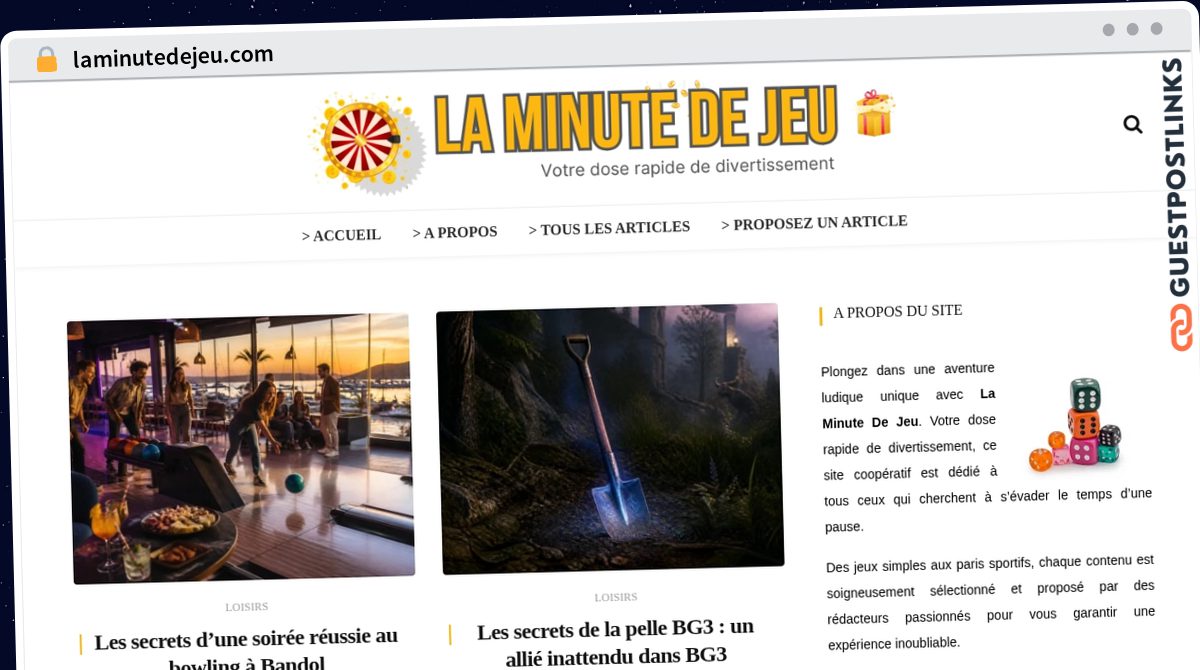Click the colorful dice image in sidebar

coord(1073,426)
